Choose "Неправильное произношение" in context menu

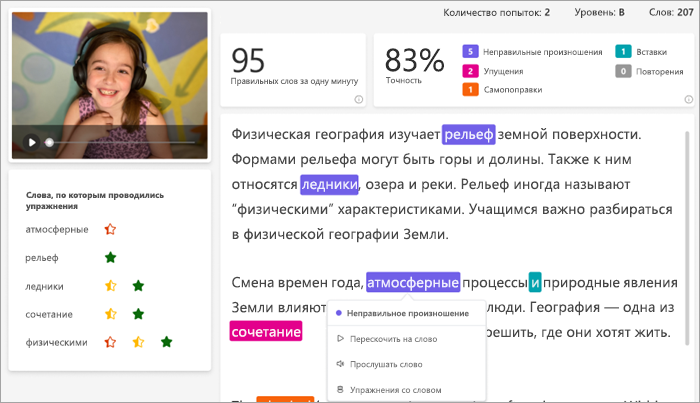407,314
